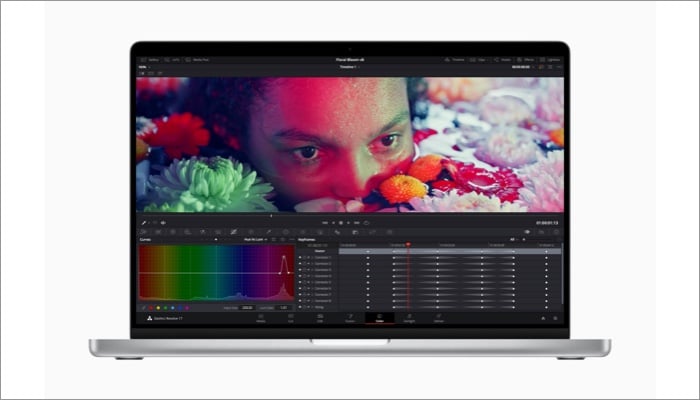Select the Master keyframe track
The image size is (700, 400).
tap(320, 251)
